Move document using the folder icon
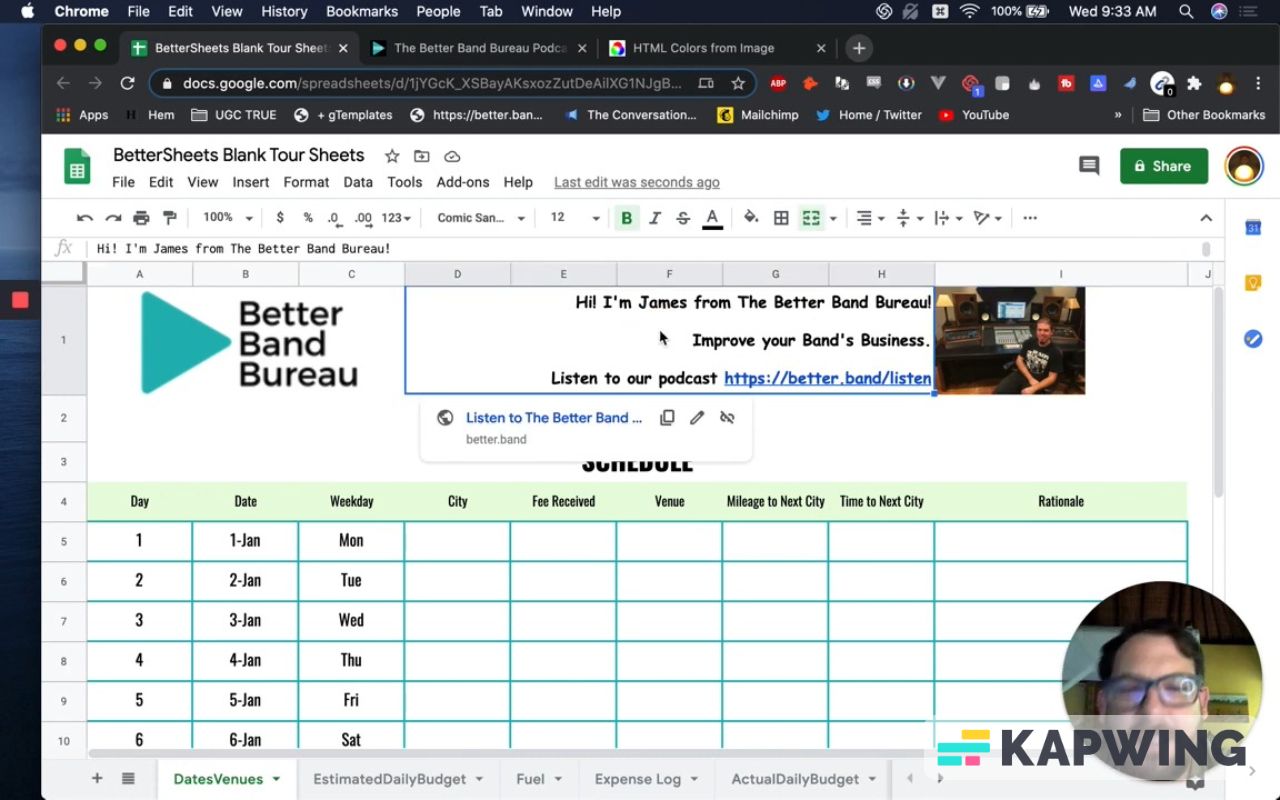This screenshot has height=800, width=1280. 422,156
